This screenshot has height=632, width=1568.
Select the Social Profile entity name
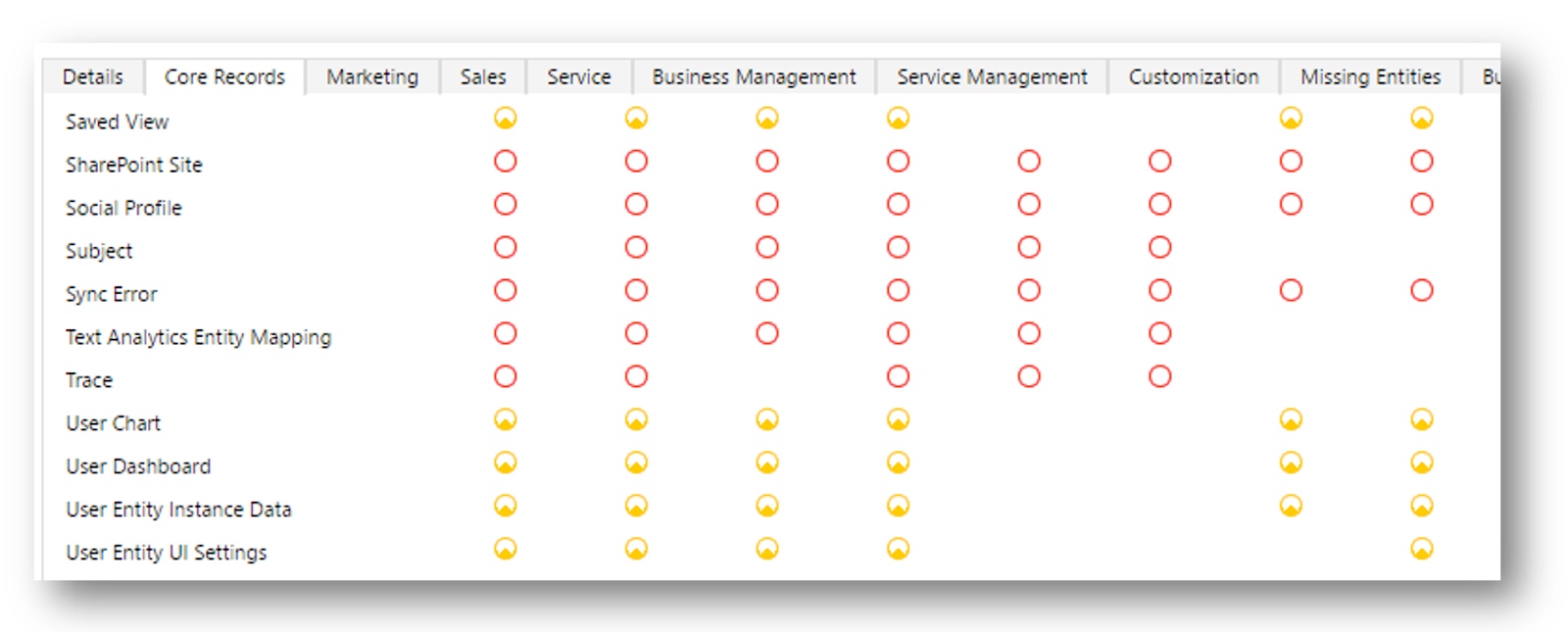123,208
